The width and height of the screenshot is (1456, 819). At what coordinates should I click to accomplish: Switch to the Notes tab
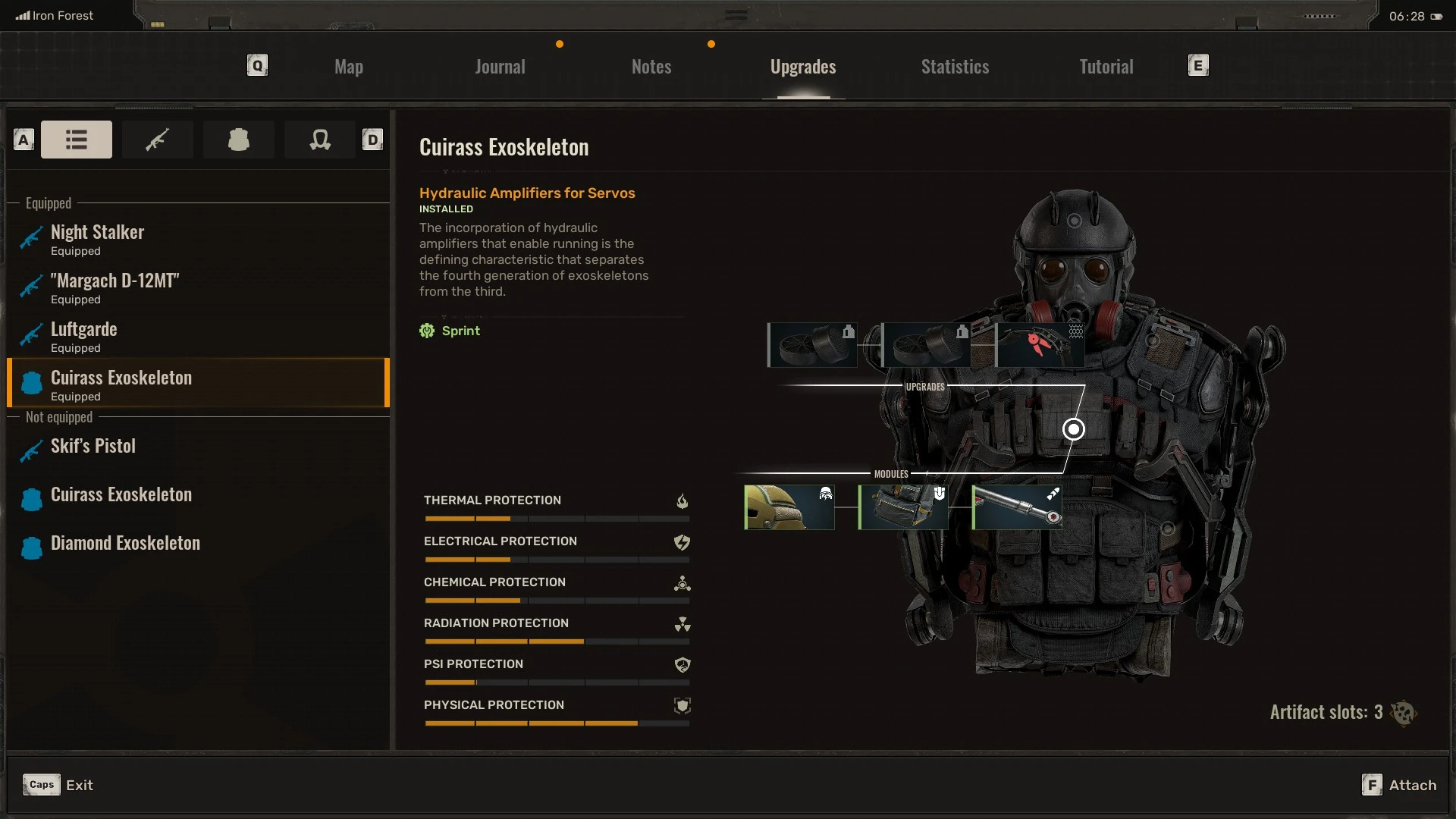coord(651,67)
